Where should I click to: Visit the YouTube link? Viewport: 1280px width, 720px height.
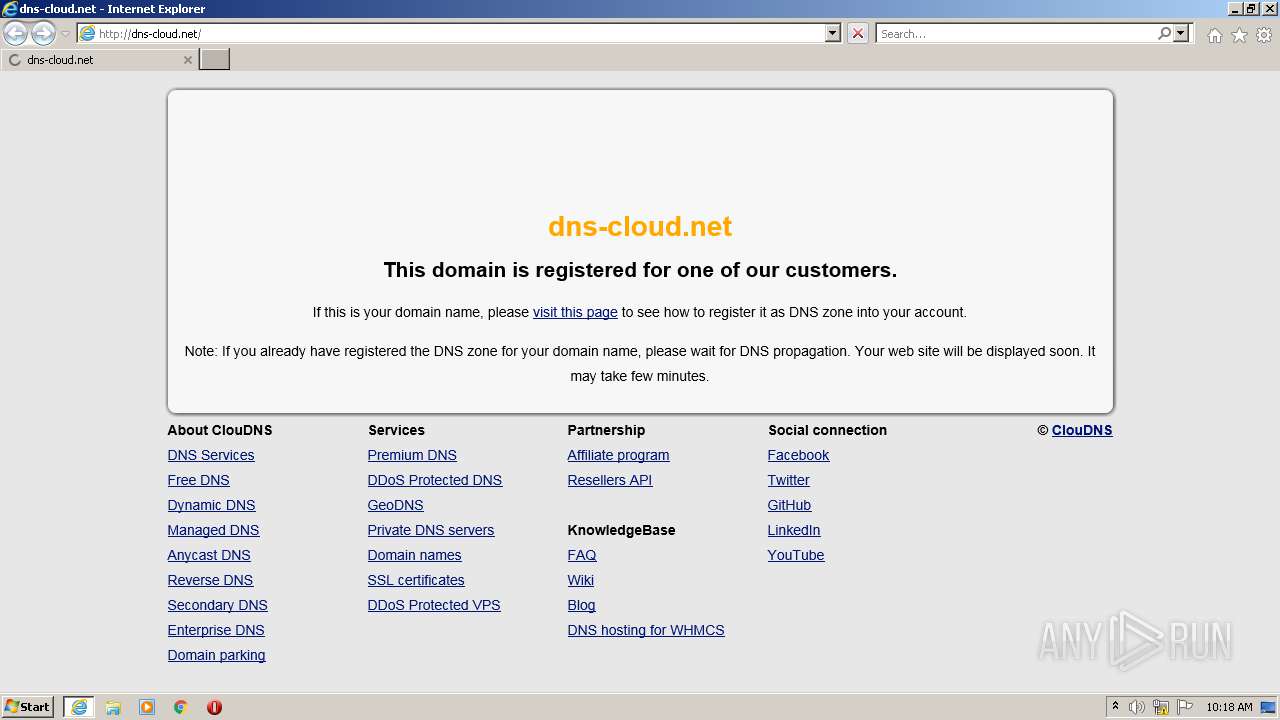pyautogui.click(x=796, y=555)
